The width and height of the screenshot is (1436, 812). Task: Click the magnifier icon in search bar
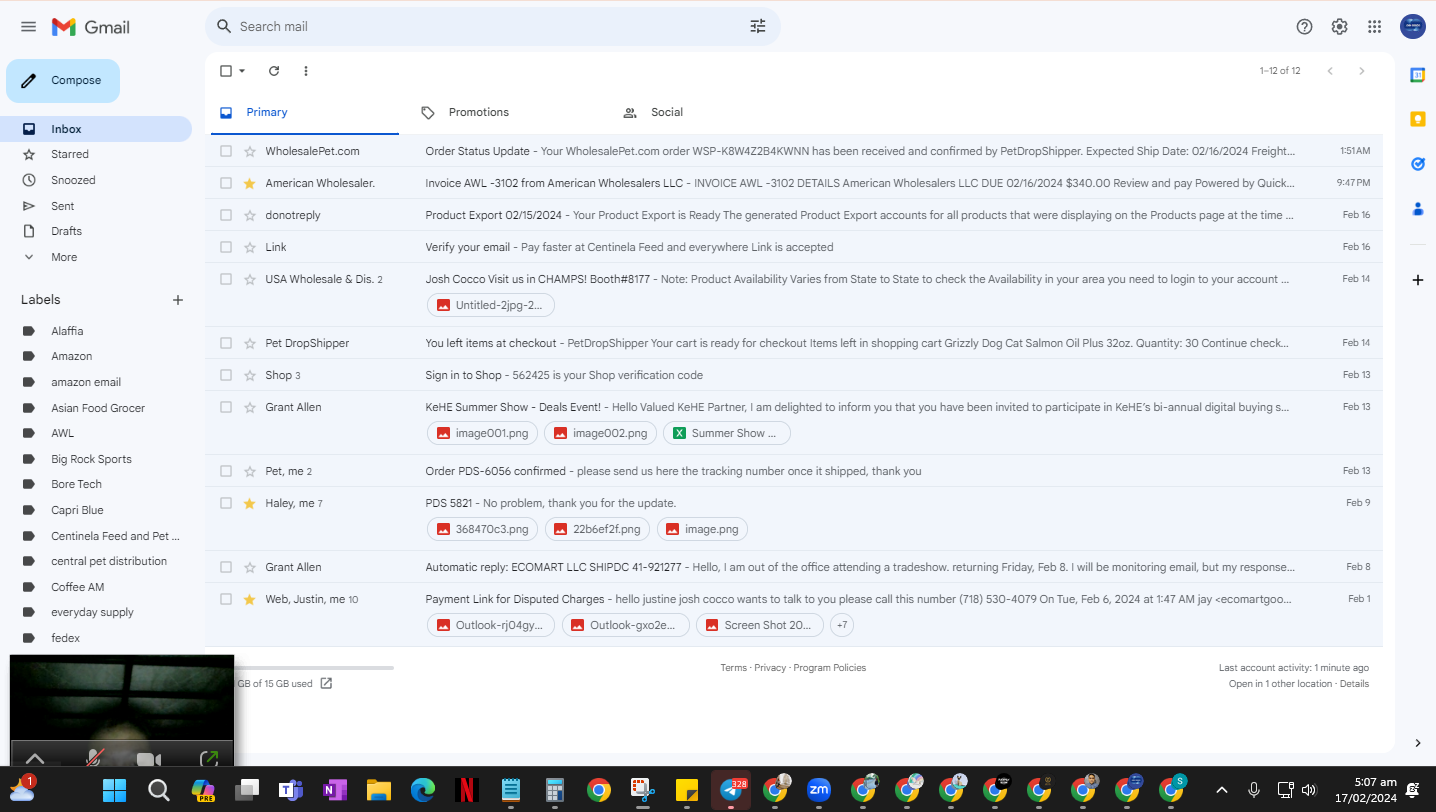pos(224,27)
